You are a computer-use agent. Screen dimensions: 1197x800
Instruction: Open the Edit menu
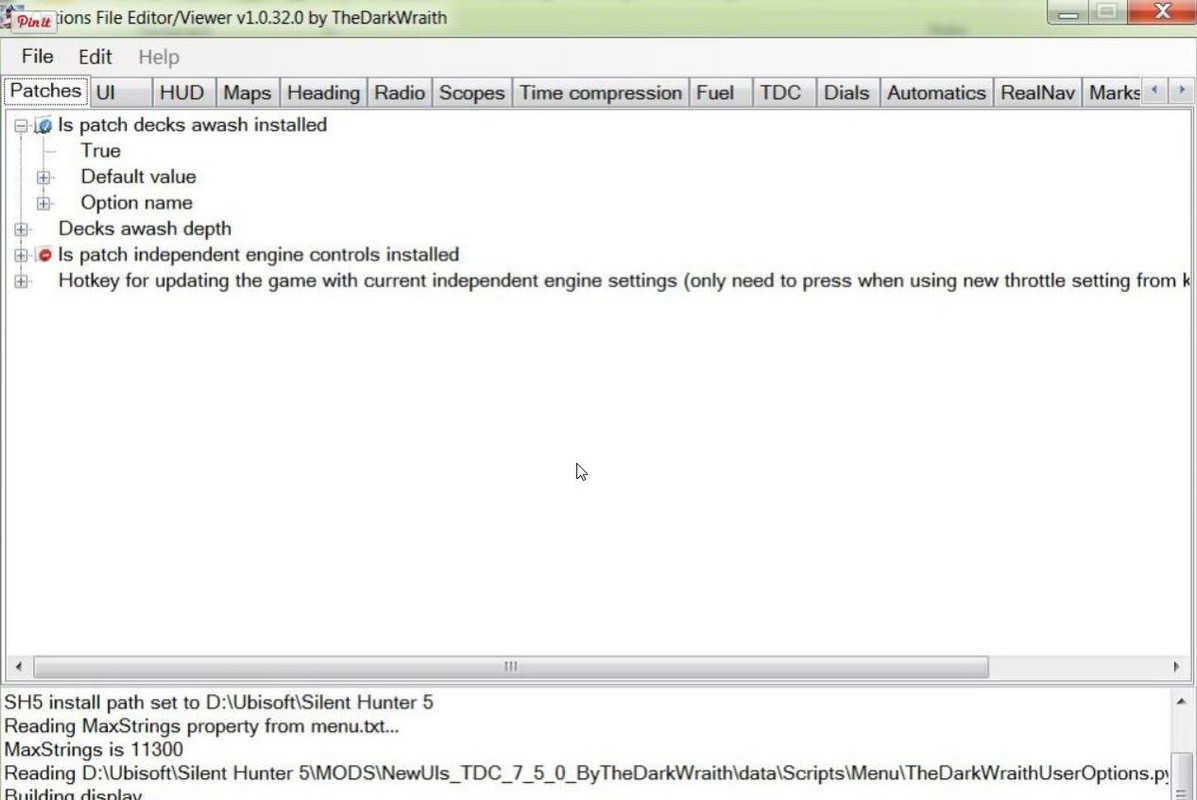coord(95,57)
